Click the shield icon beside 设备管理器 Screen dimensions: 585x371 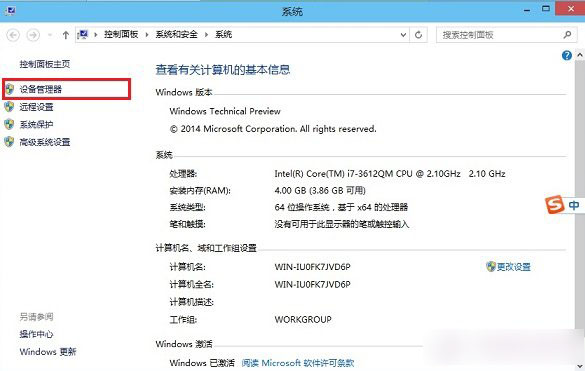pyautogui.click(x=9, y=89)
